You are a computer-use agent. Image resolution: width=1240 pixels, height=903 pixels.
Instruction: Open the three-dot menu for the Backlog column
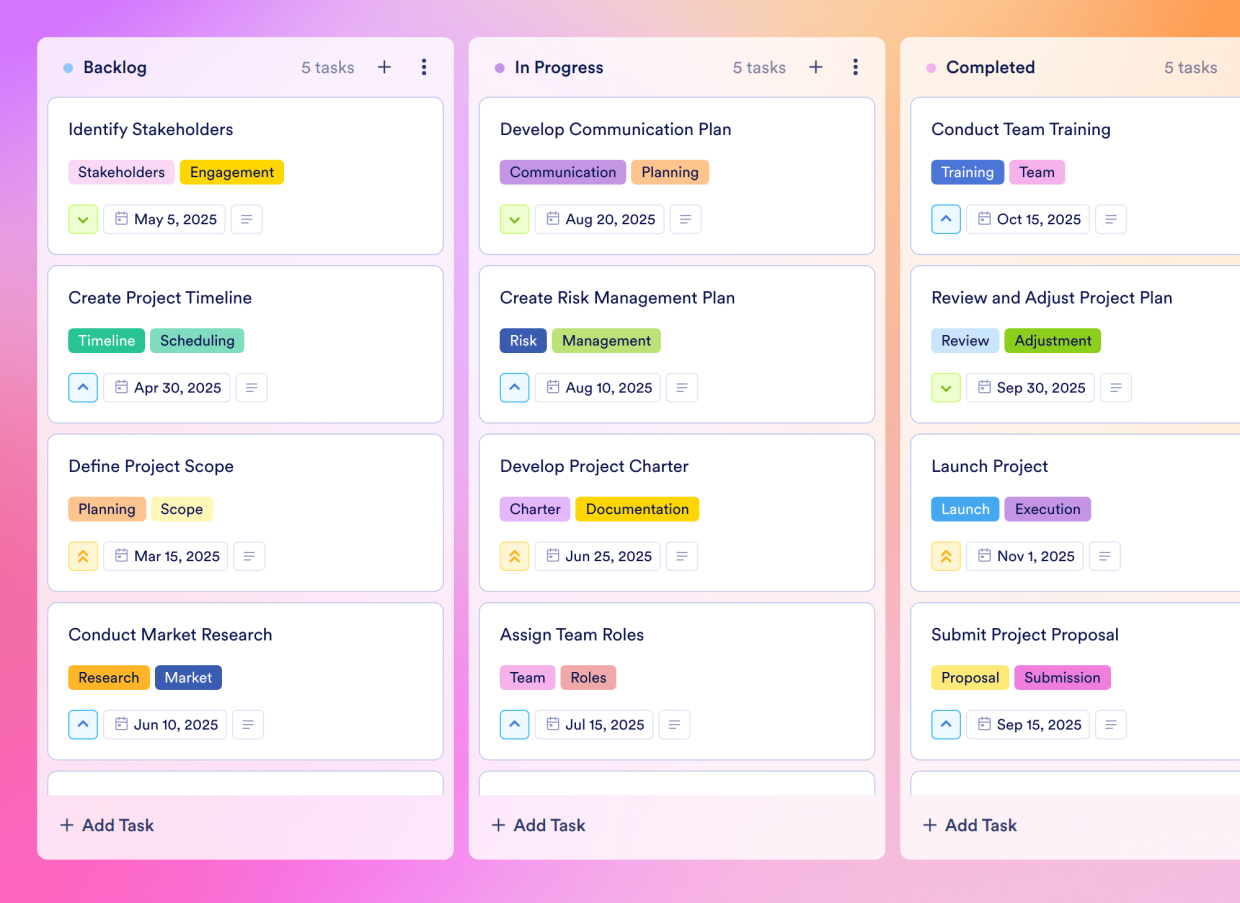pos(424,67)
